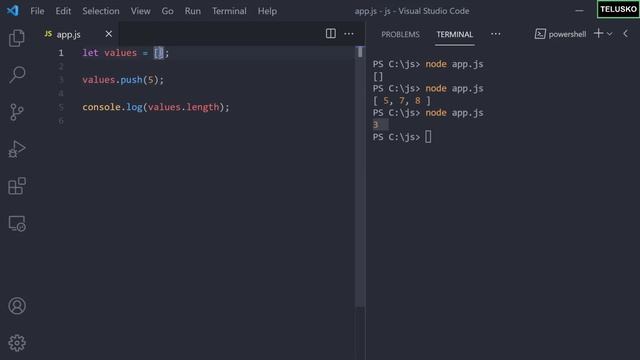This screenshot has height=360, width=640.
Task: Click terminal output '3'
Action: click(376, 124)
